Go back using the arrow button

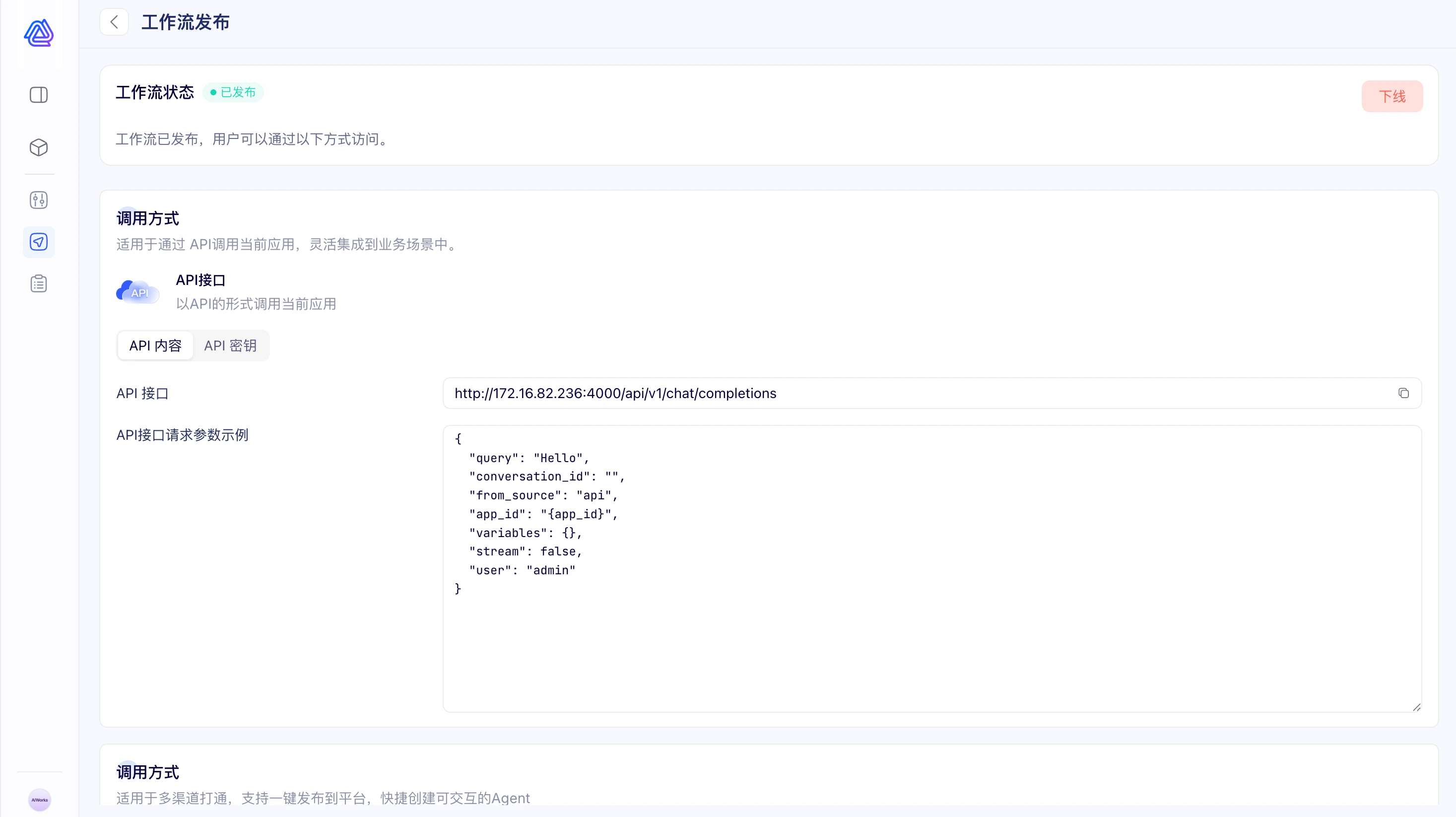[114, 22]
